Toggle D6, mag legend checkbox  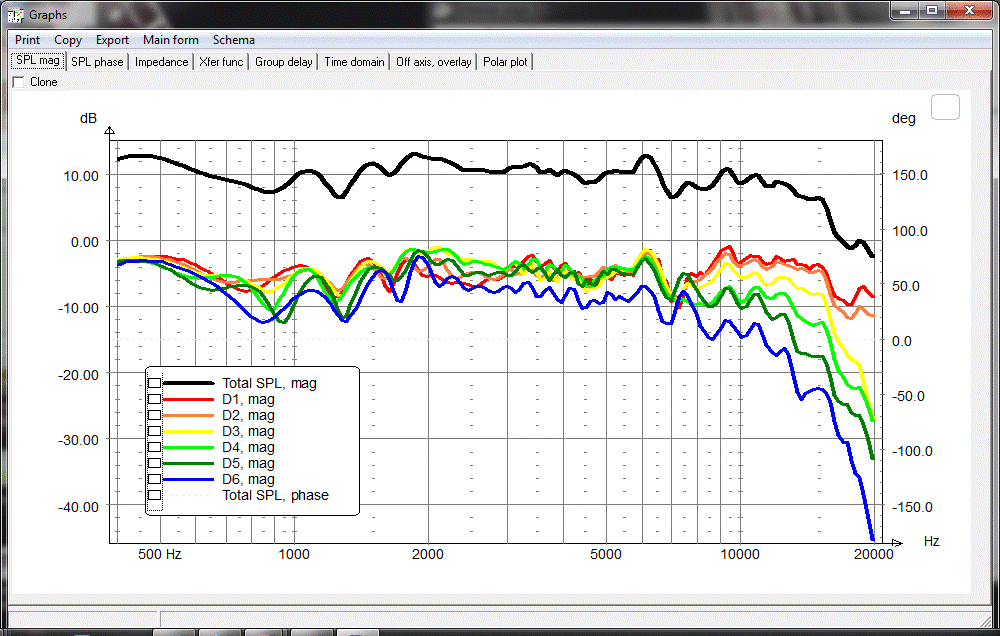154,479
